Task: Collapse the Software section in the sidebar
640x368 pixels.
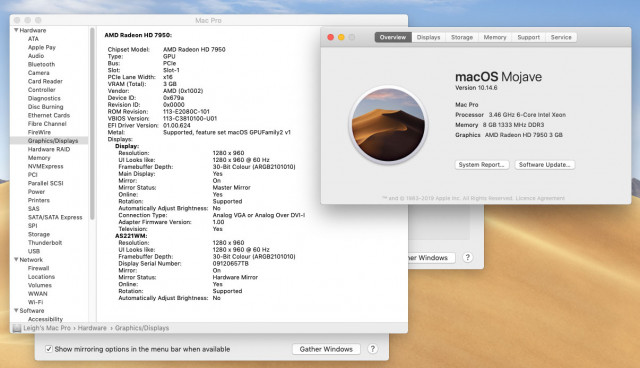Action: [x=16, y=310]
